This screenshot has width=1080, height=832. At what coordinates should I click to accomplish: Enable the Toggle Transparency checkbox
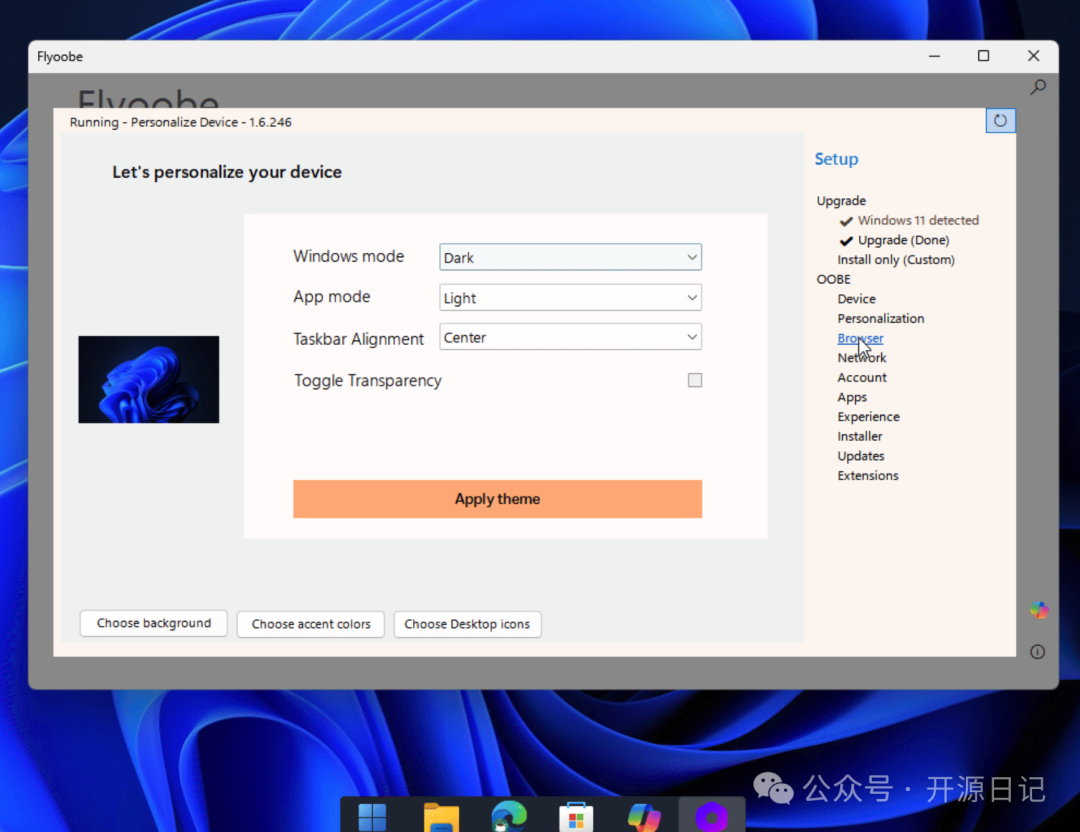coord(695,380)
